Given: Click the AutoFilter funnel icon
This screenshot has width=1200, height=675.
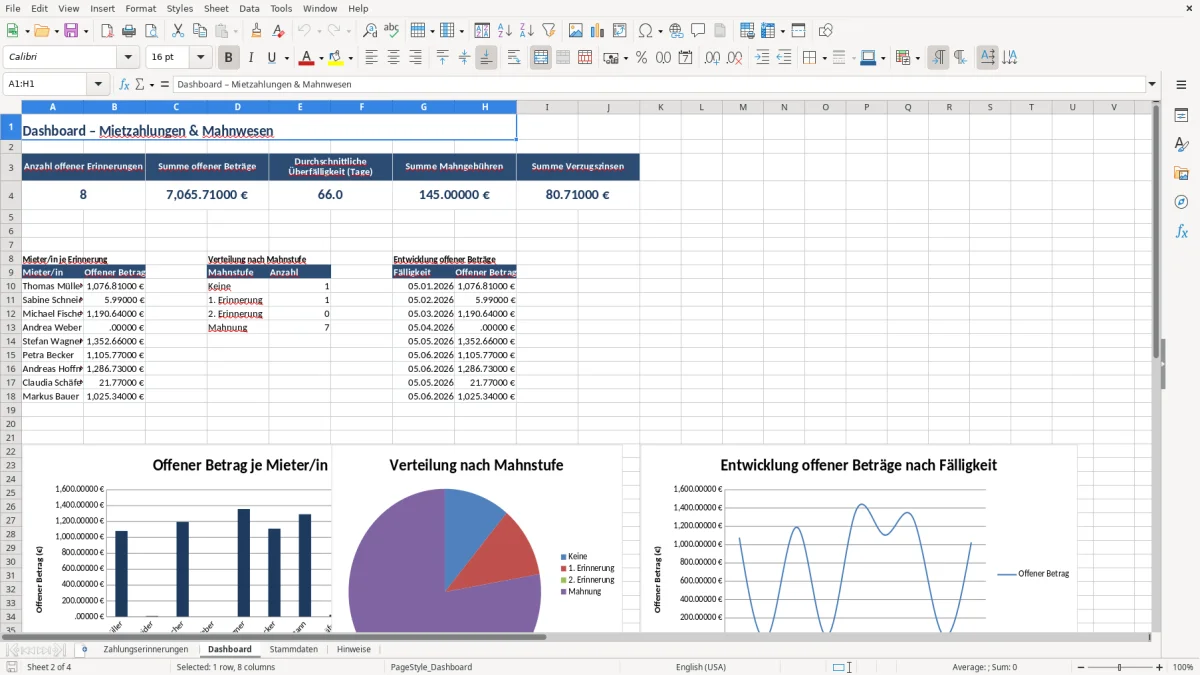Looking at the screenshot, I should pos(548,31).
